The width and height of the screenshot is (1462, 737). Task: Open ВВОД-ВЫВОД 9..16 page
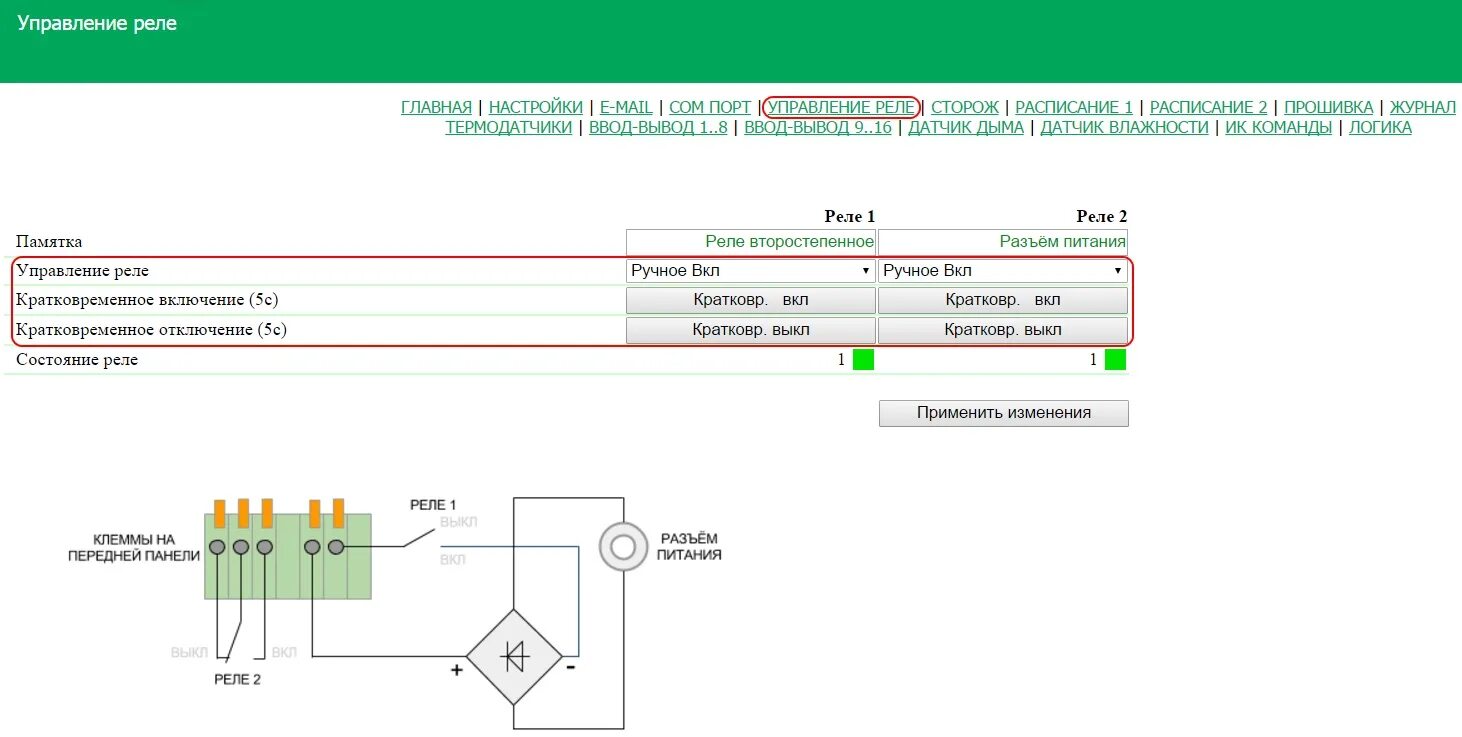pos(818,127)
